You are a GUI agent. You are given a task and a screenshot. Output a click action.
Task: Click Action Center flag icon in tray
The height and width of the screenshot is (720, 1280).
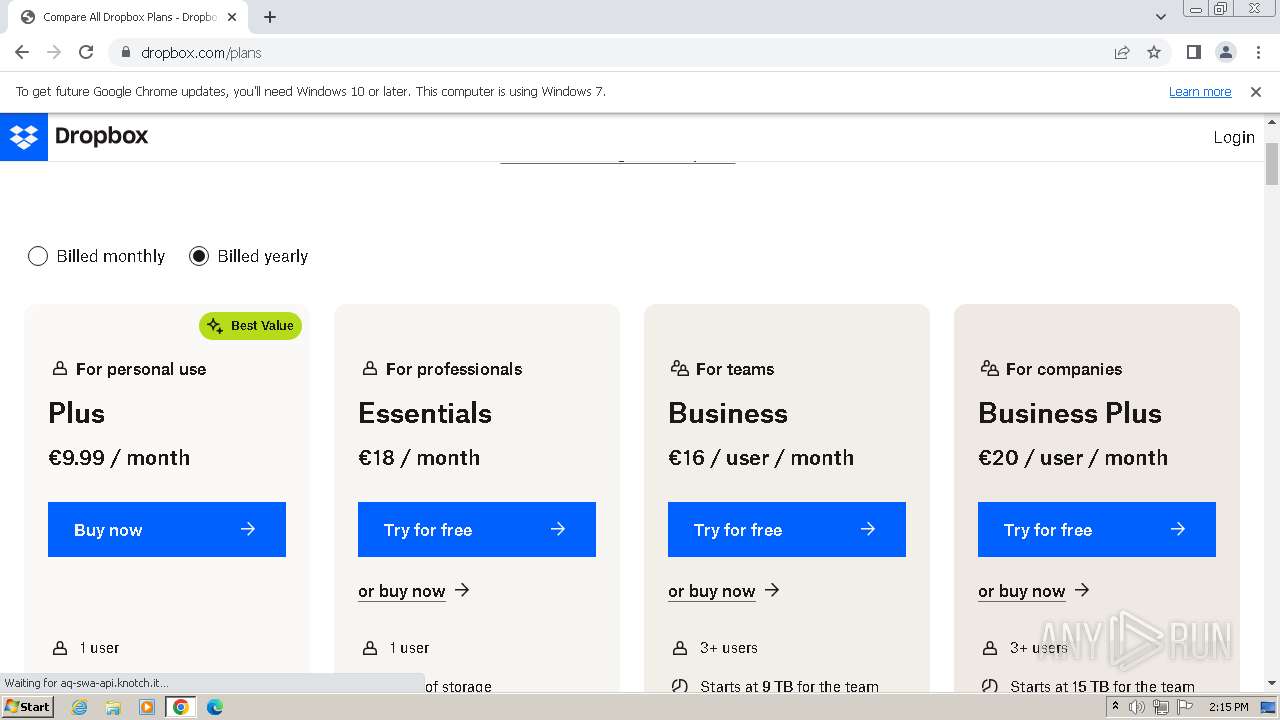(1184, 707)
